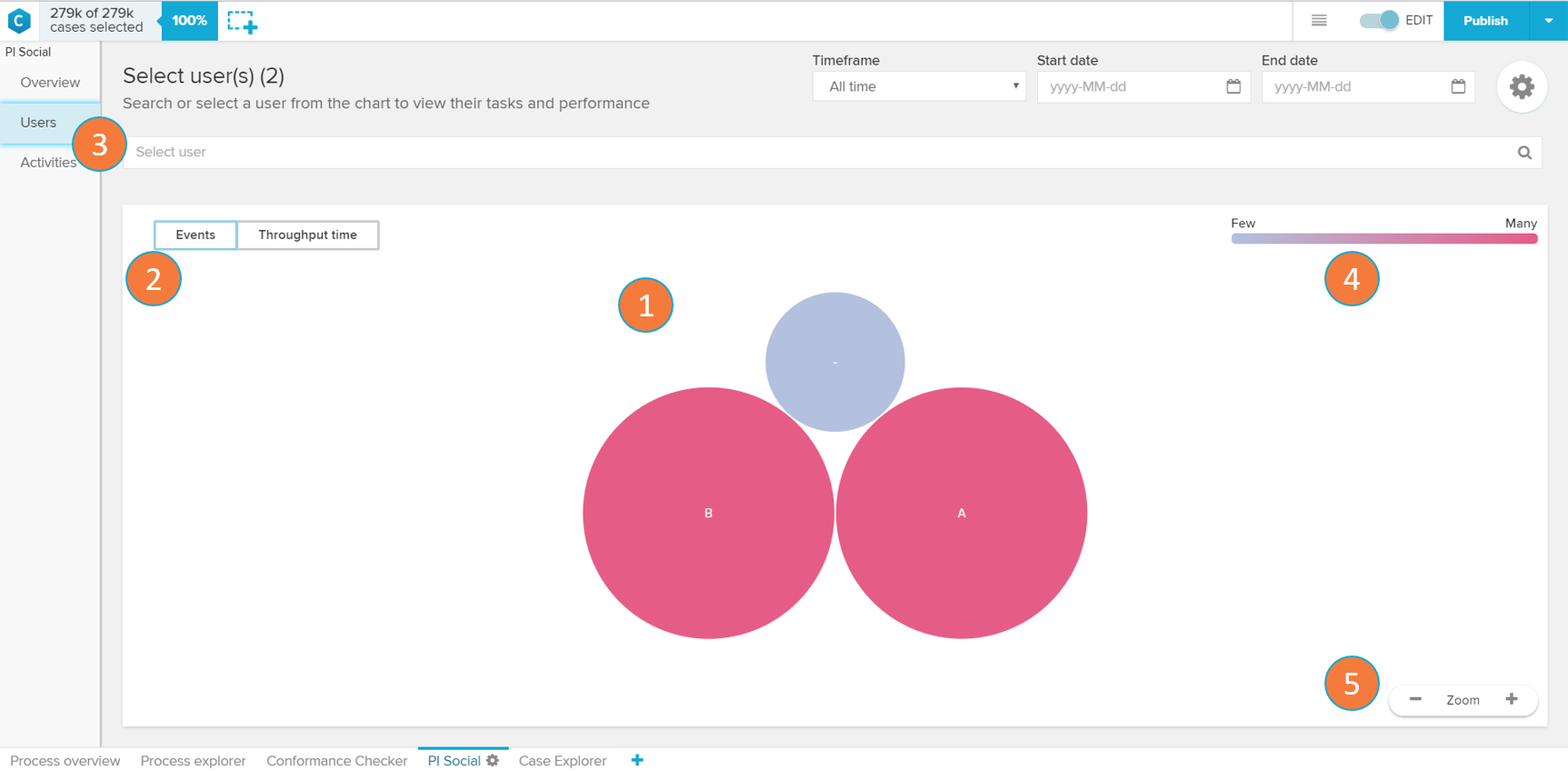Toggle the EDIT mode switch
The width and height of the screenshot is (1568, 771).
[x=1379, y=21]
